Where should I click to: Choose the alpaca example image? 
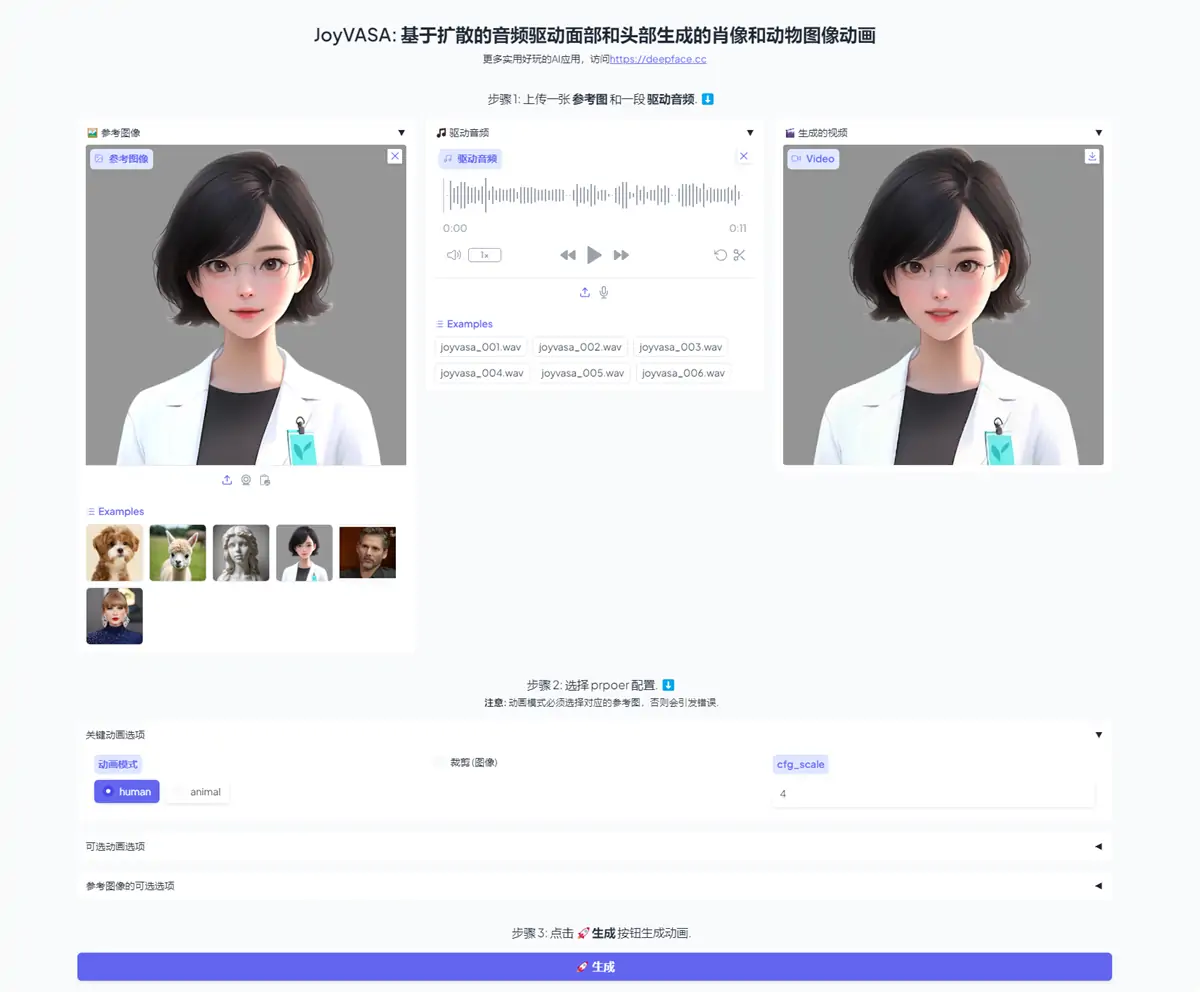point(178,553)
